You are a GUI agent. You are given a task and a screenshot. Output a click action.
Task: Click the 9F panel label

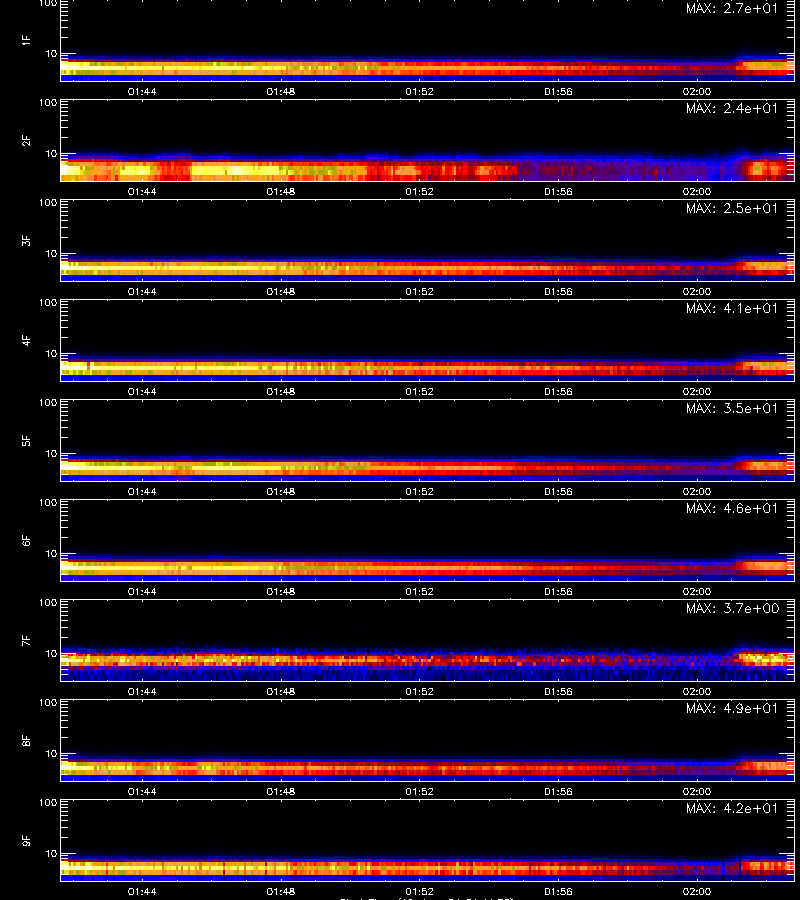tap(26, 841)
